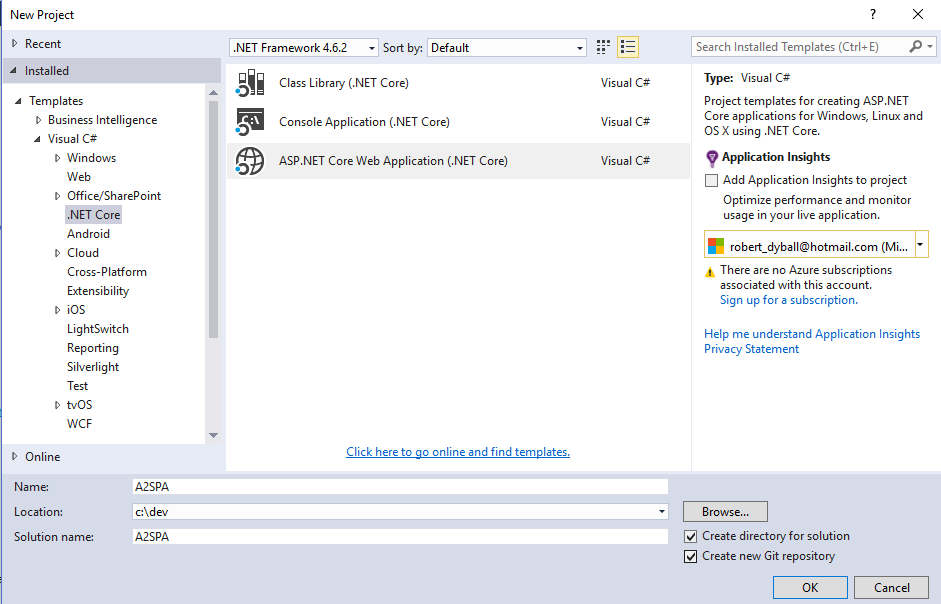This screenshot has height=604, width=941.
Task: Click the Microsoft account logo icon
Action: (716, 246)
